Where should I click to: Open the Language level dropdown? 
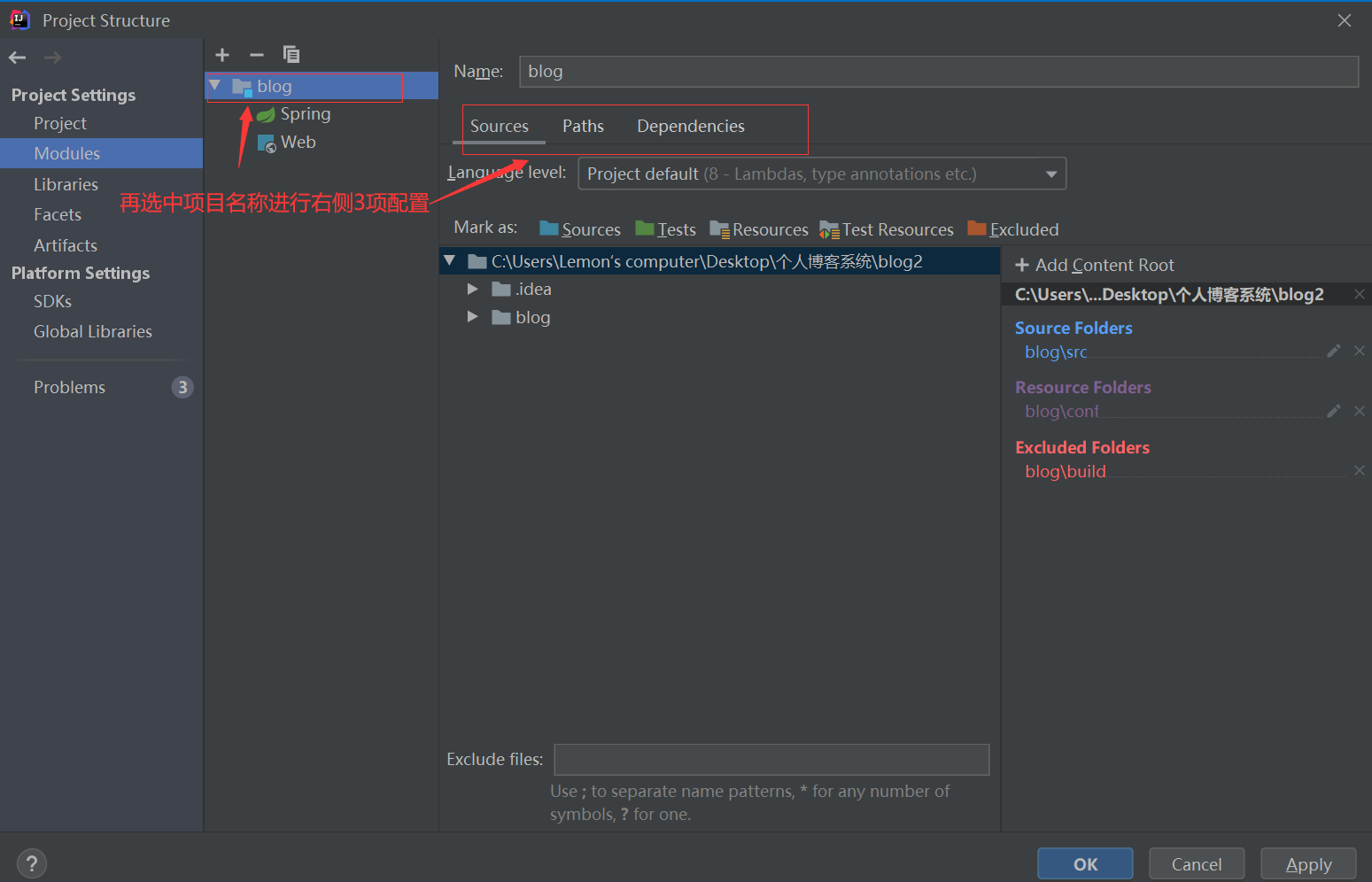pos(1051,174)
